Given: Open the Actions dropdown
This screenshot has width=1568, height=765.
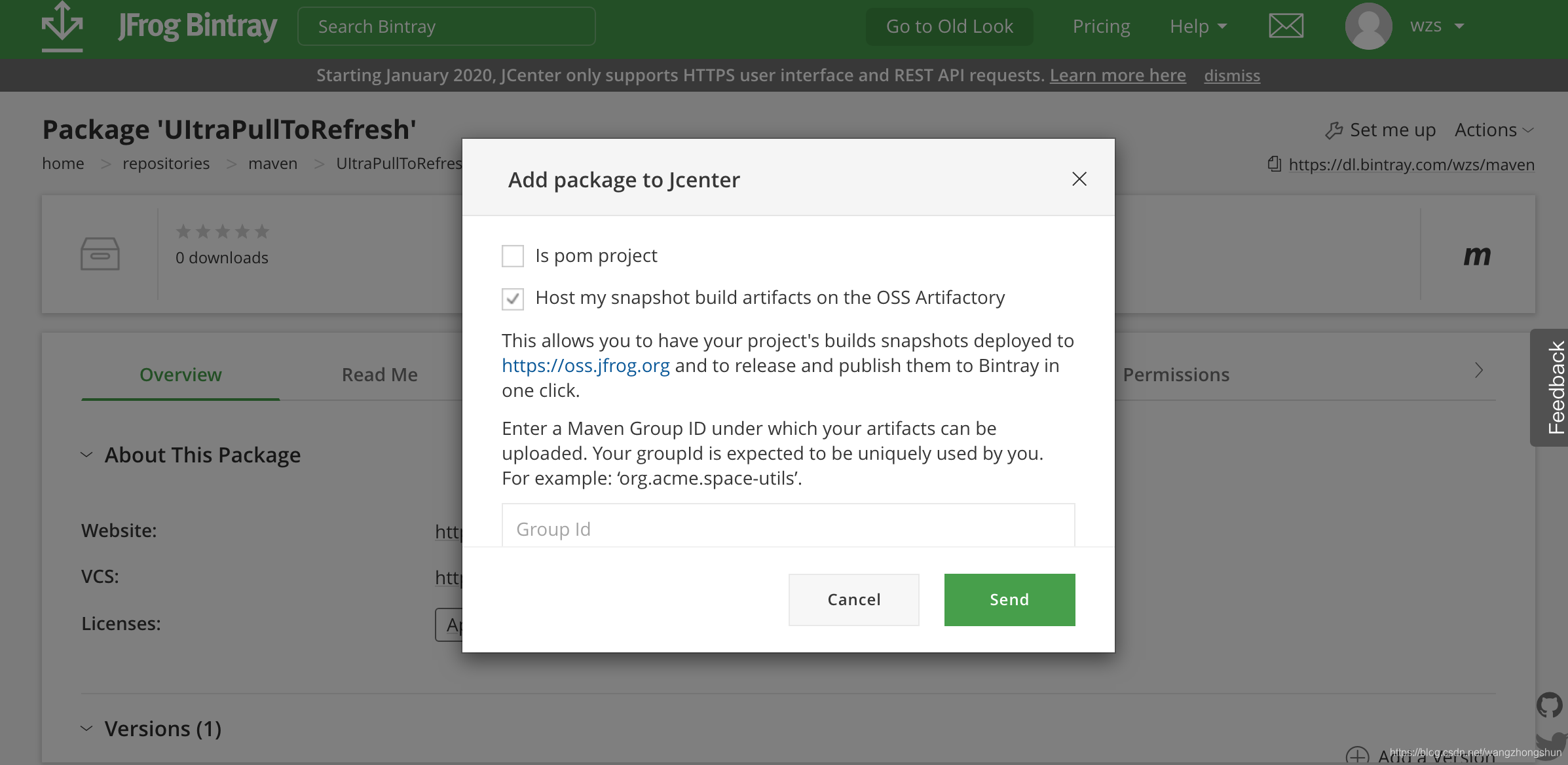Looking at the screenshot, I should pyautogui.click(x=1494, y=130).
